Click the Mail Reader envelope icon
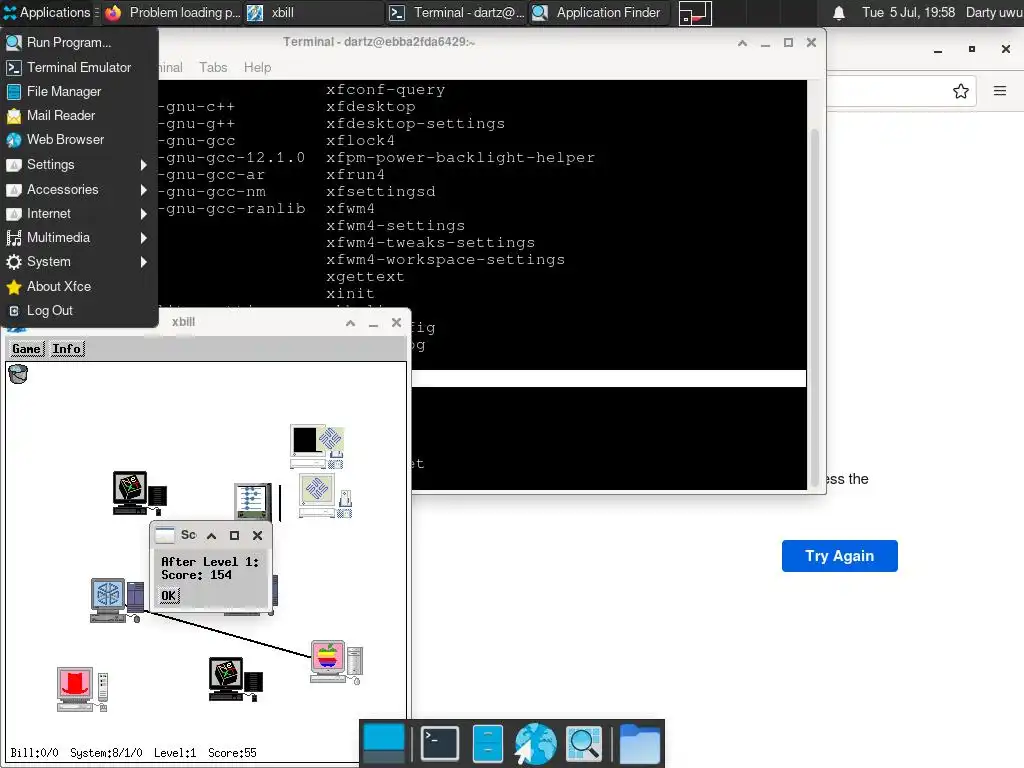 click(14, 116)
